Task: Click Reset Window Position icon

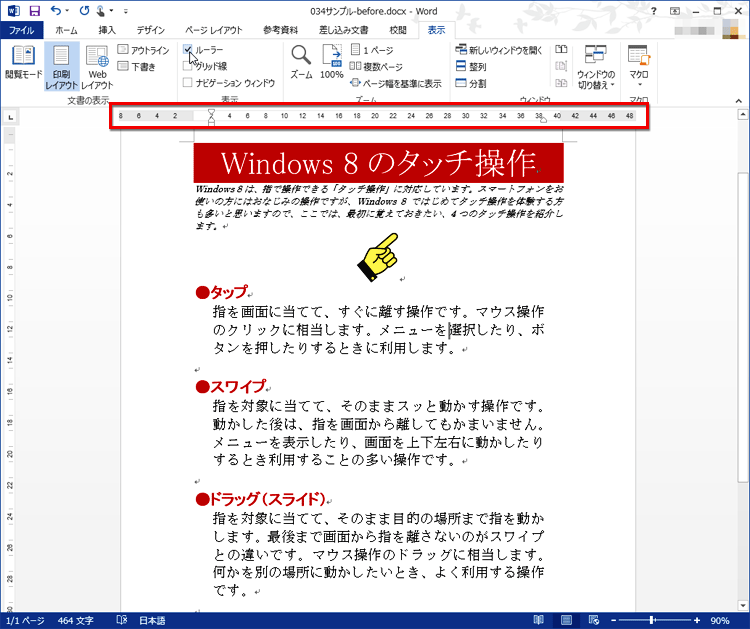Action: (561, 83)
